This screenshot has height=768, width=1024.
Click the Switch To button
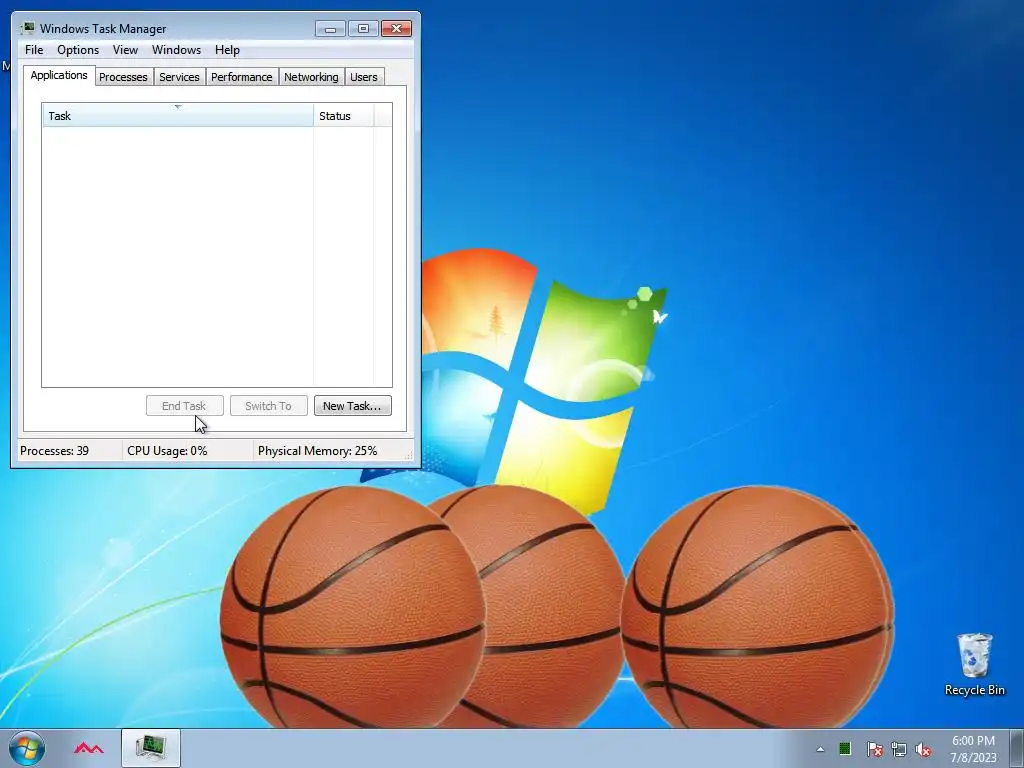click(268, 406)
